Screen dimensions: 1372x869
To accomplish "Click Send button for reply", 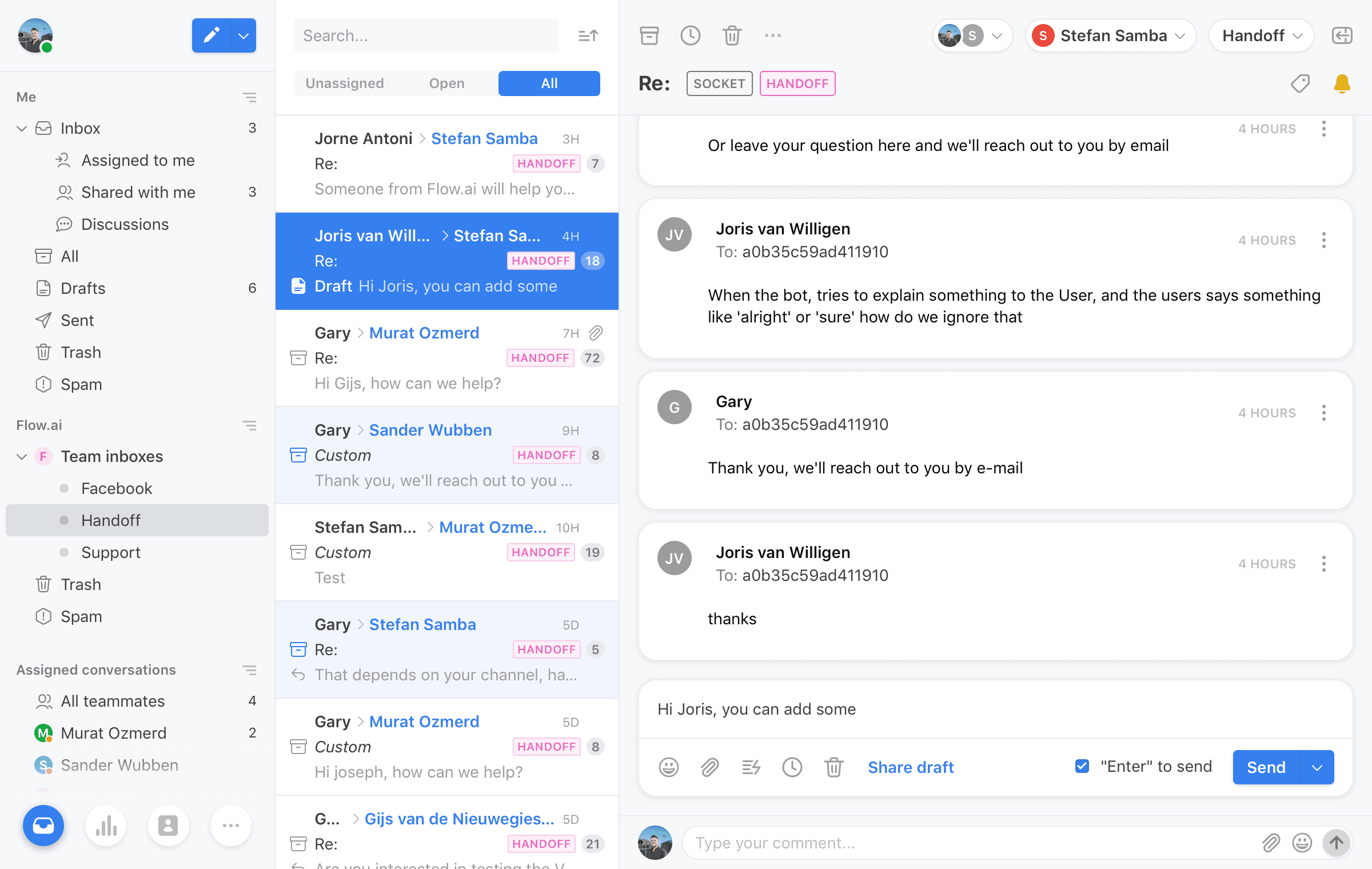I will pyautogui.click(x=1266, y=767).
